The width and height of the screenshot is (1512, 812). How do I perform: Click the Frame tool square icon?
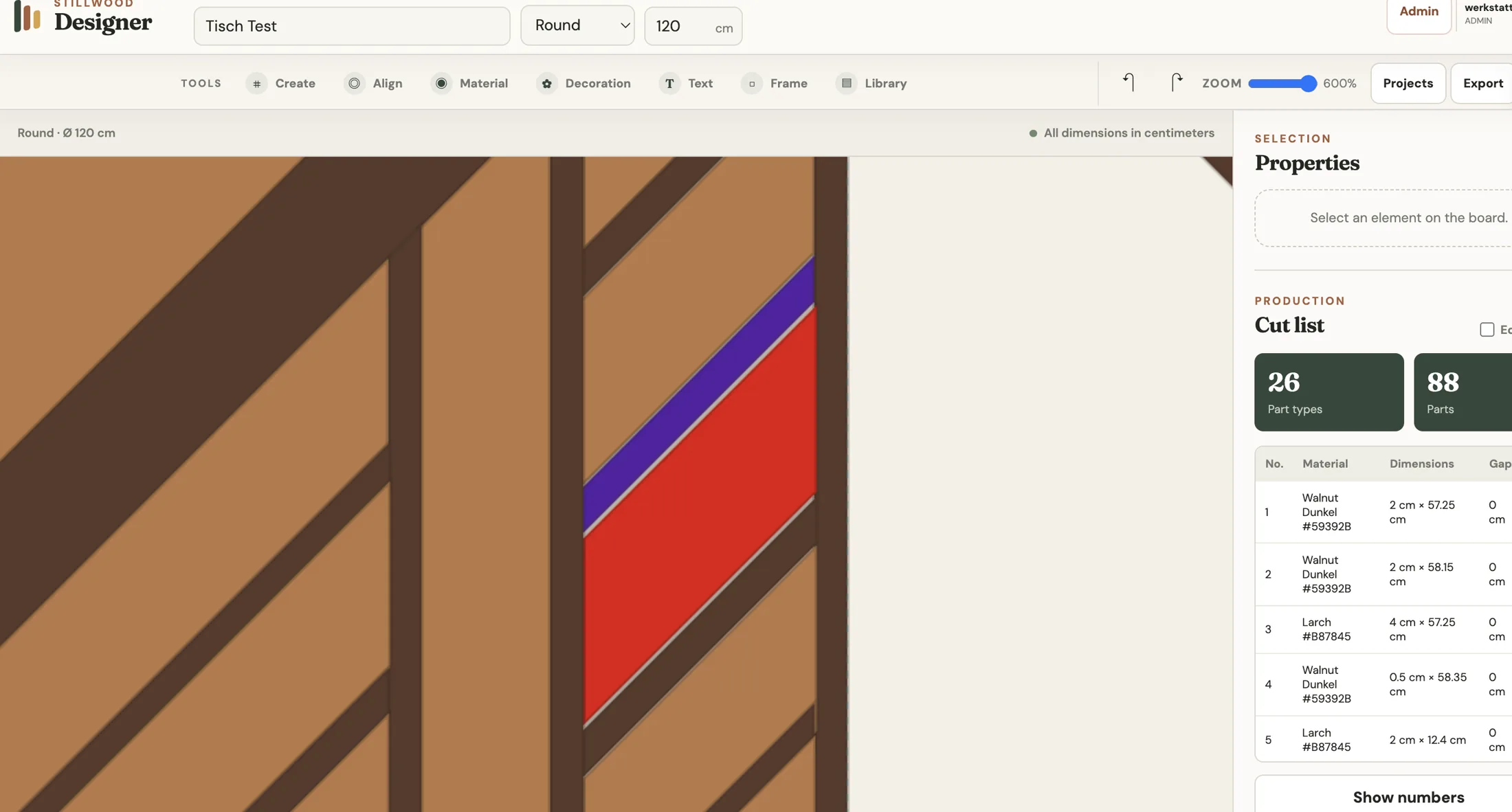752,83
